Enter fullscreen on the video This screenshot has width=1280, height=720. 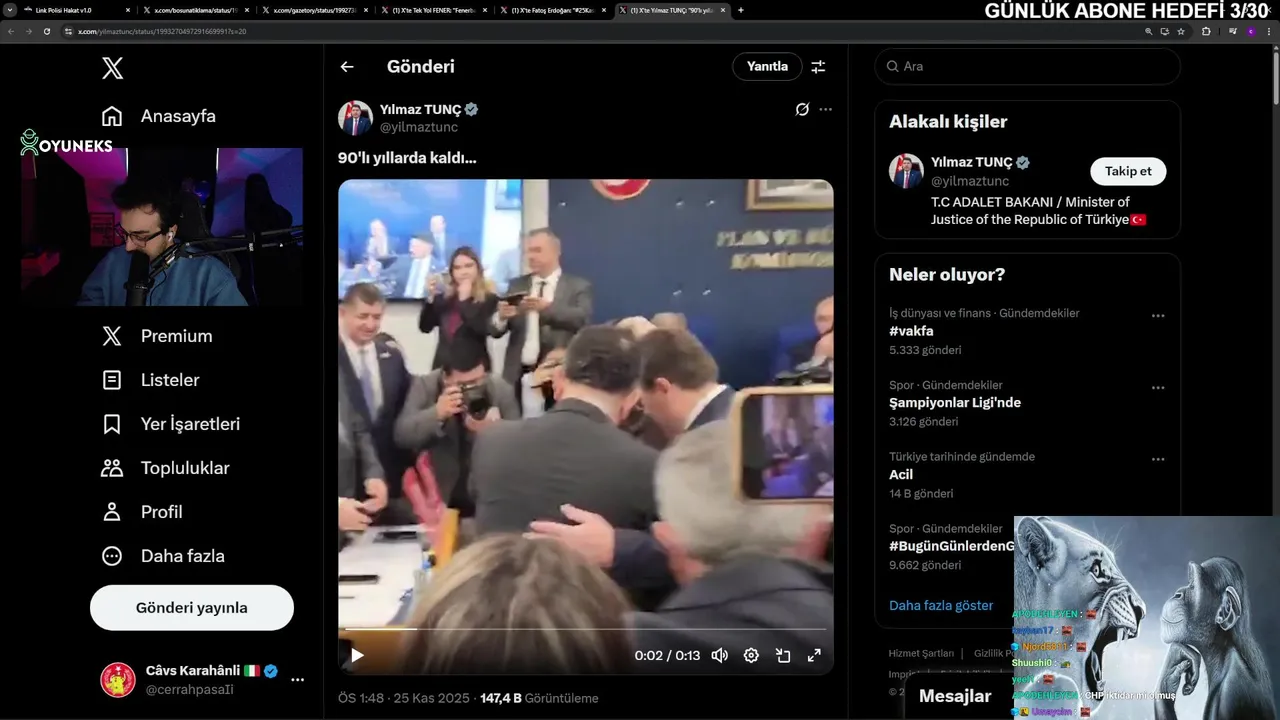(x=814, y=656)
